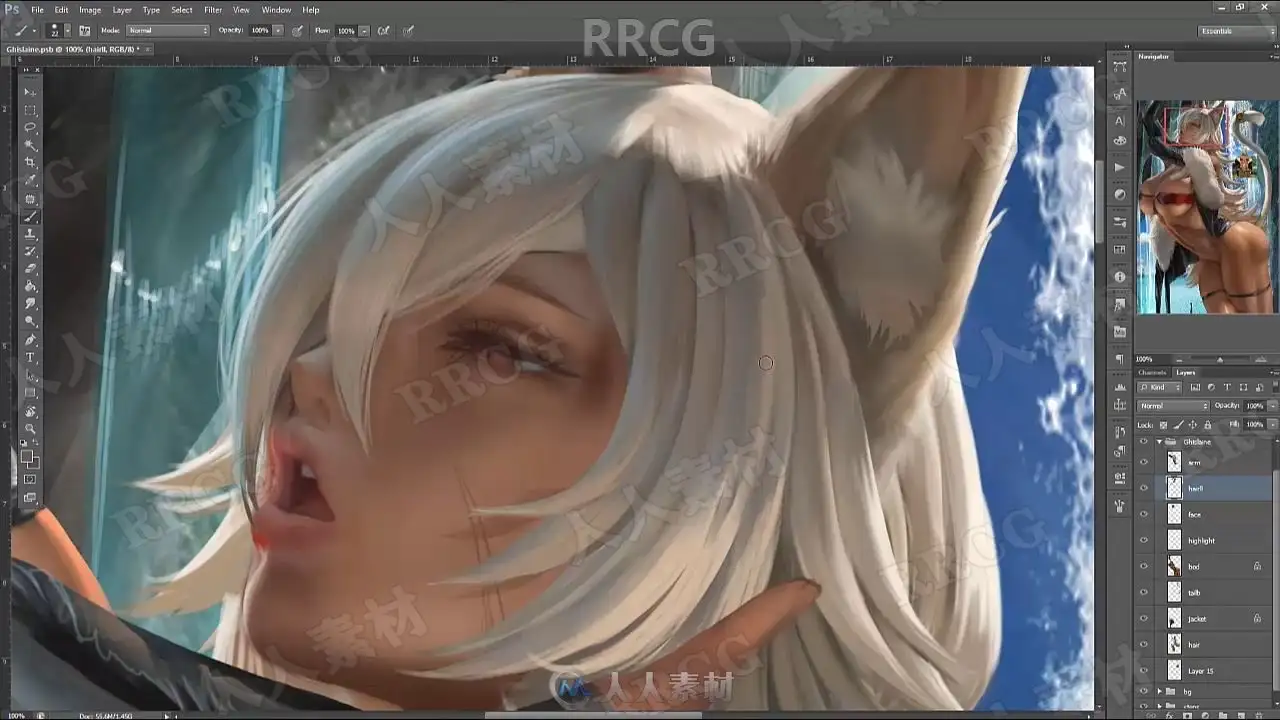The width and height of the screenshot is (1280, 720).
Task: Open the Actions panel icon in the side strip
Action: click(1119, 167)
